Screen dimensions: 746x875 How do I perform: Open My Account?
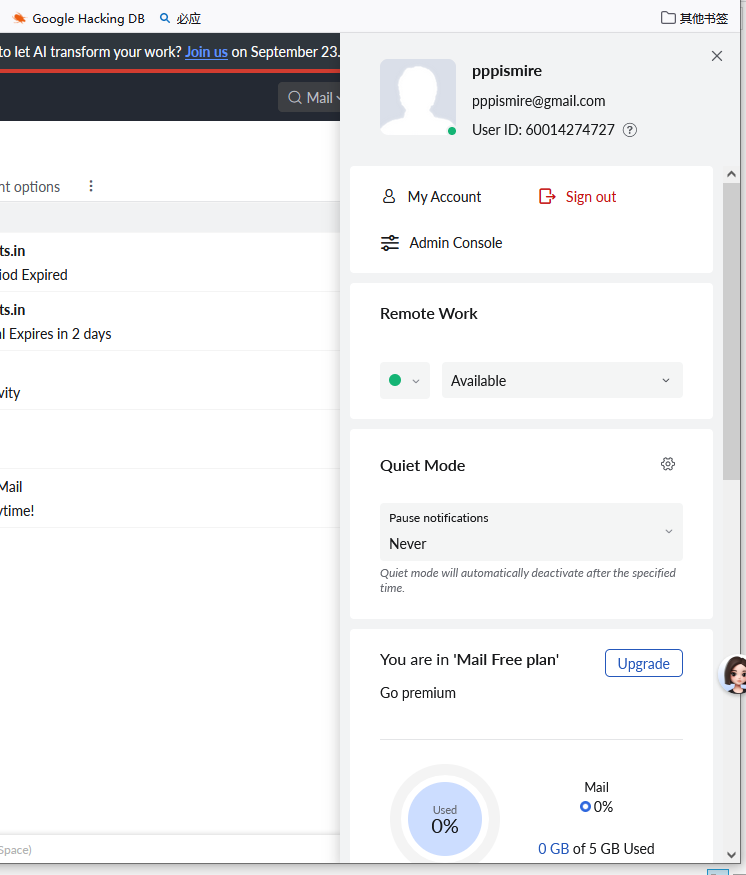click(444, 197)
